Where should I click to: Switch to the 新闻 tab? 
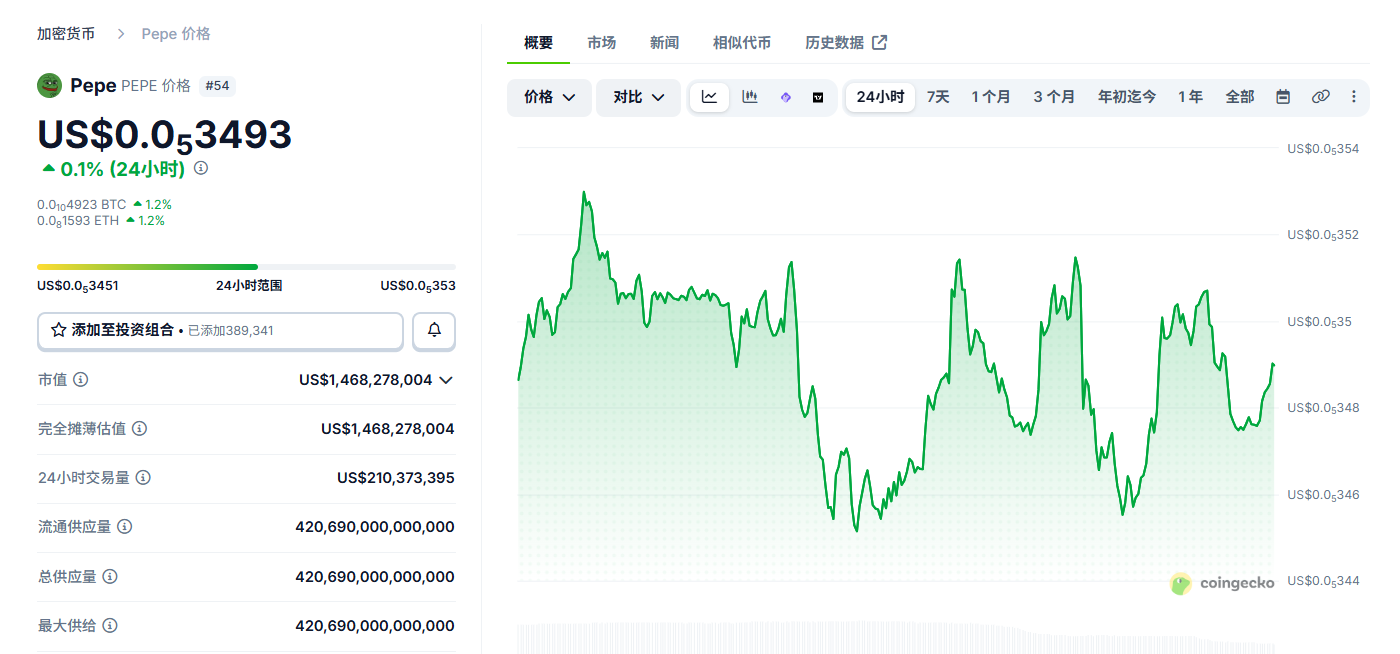click(664, 42)
